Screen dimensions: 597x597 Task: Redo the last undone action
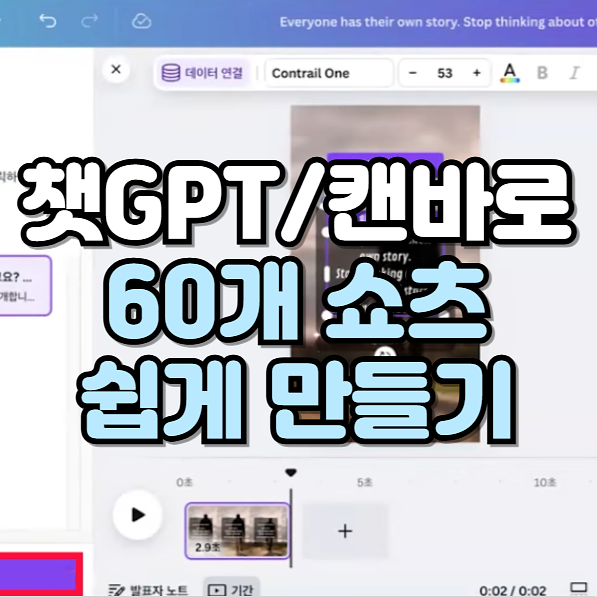click(89, 21)
